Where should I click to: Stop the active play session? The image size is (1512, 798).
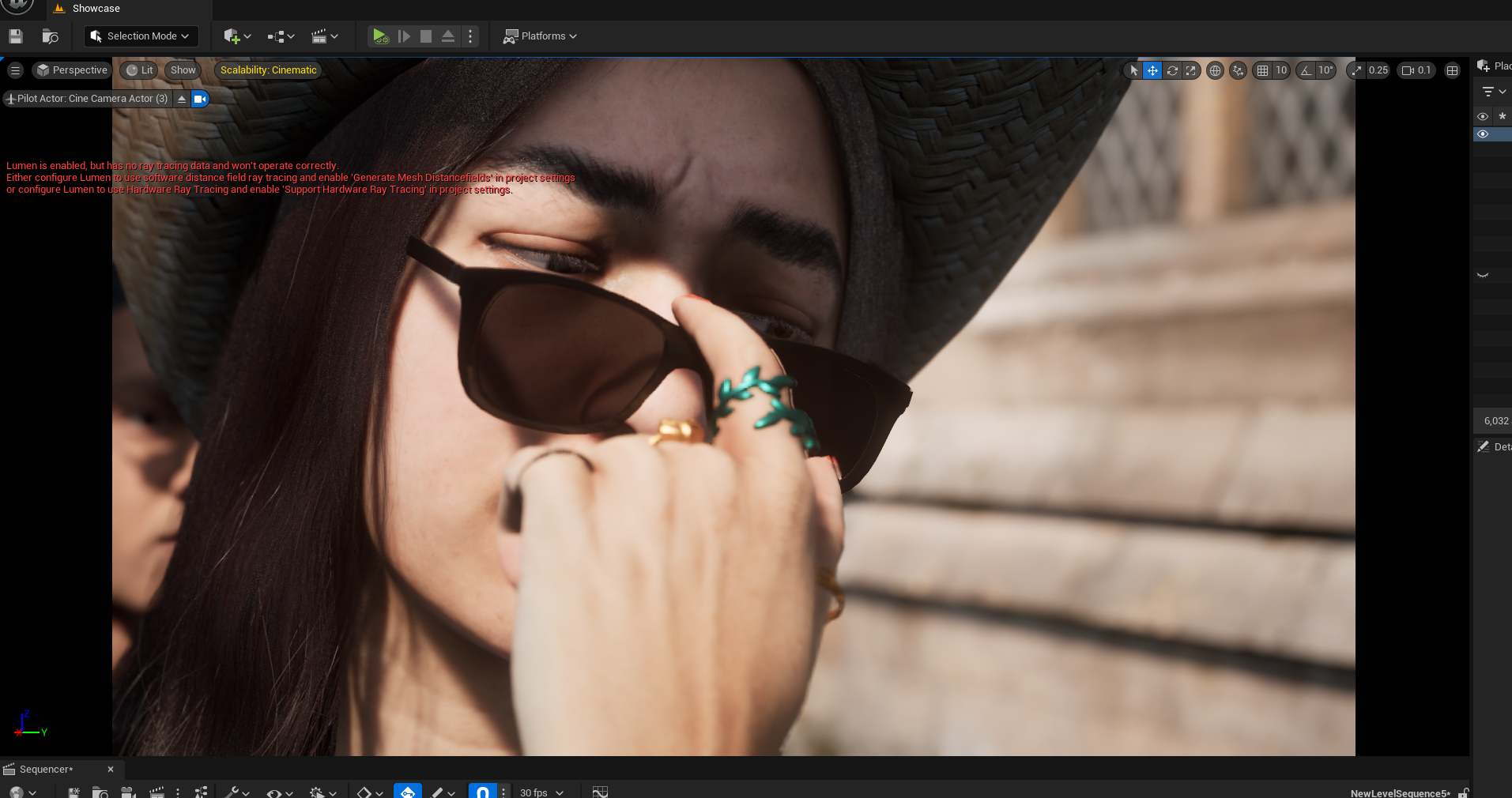pos(425,36)
